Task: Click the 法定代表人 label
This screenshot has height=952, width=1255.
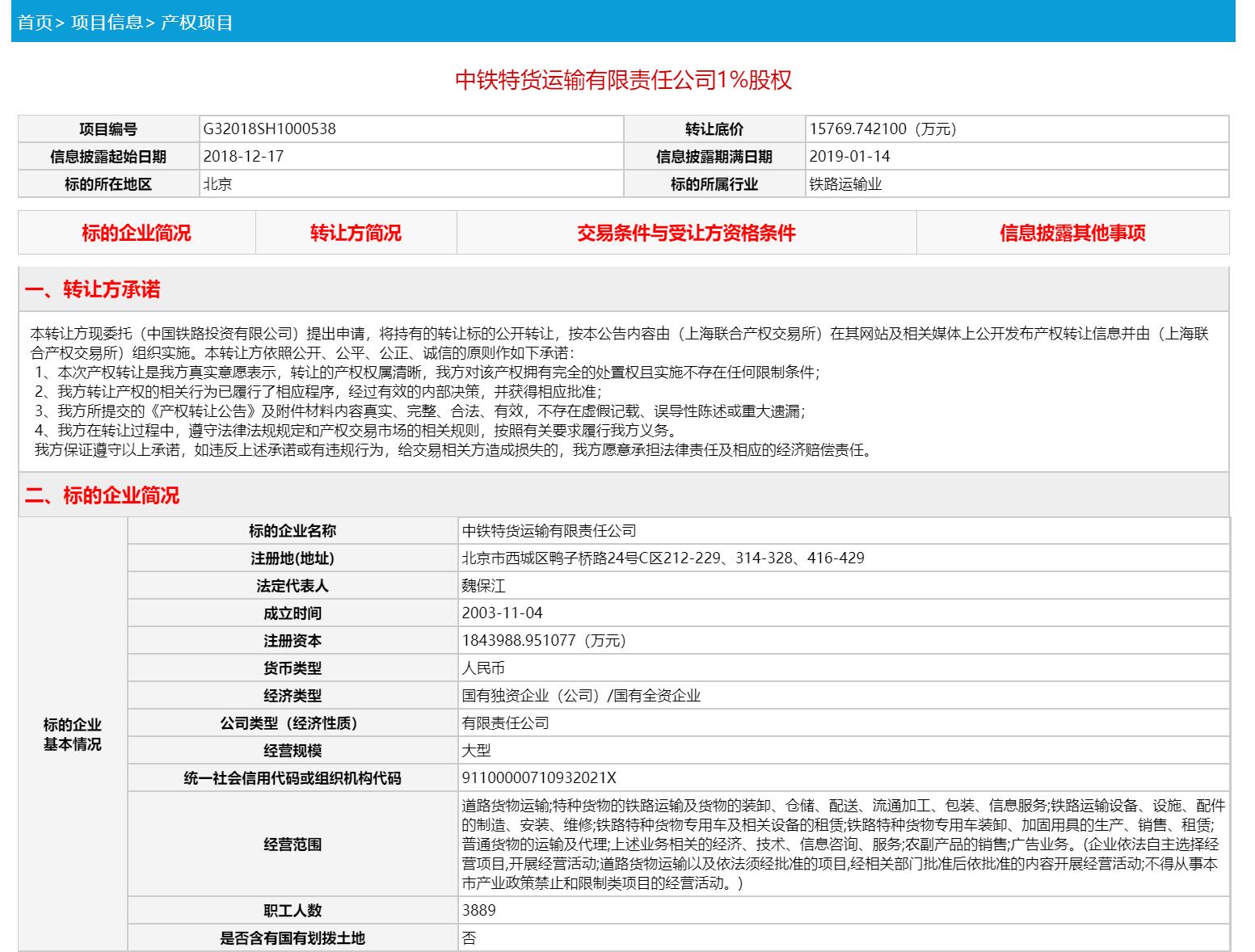Action: point(293,586)
